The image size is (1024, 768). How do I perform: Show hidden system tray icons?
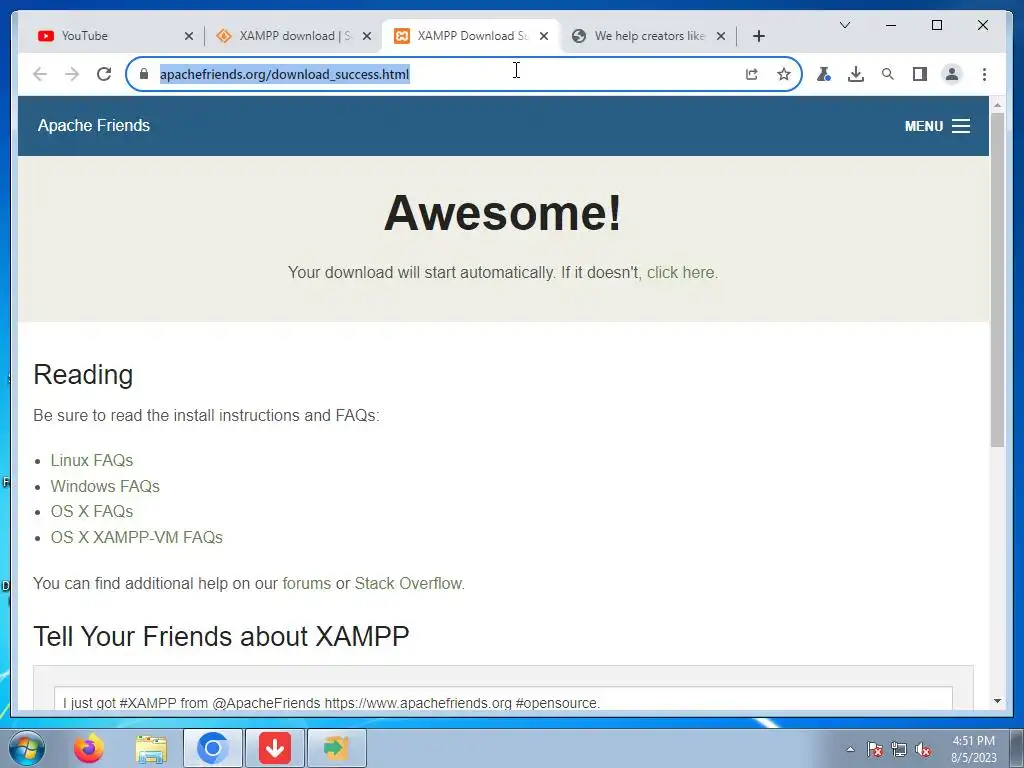(x=850, y=750)
